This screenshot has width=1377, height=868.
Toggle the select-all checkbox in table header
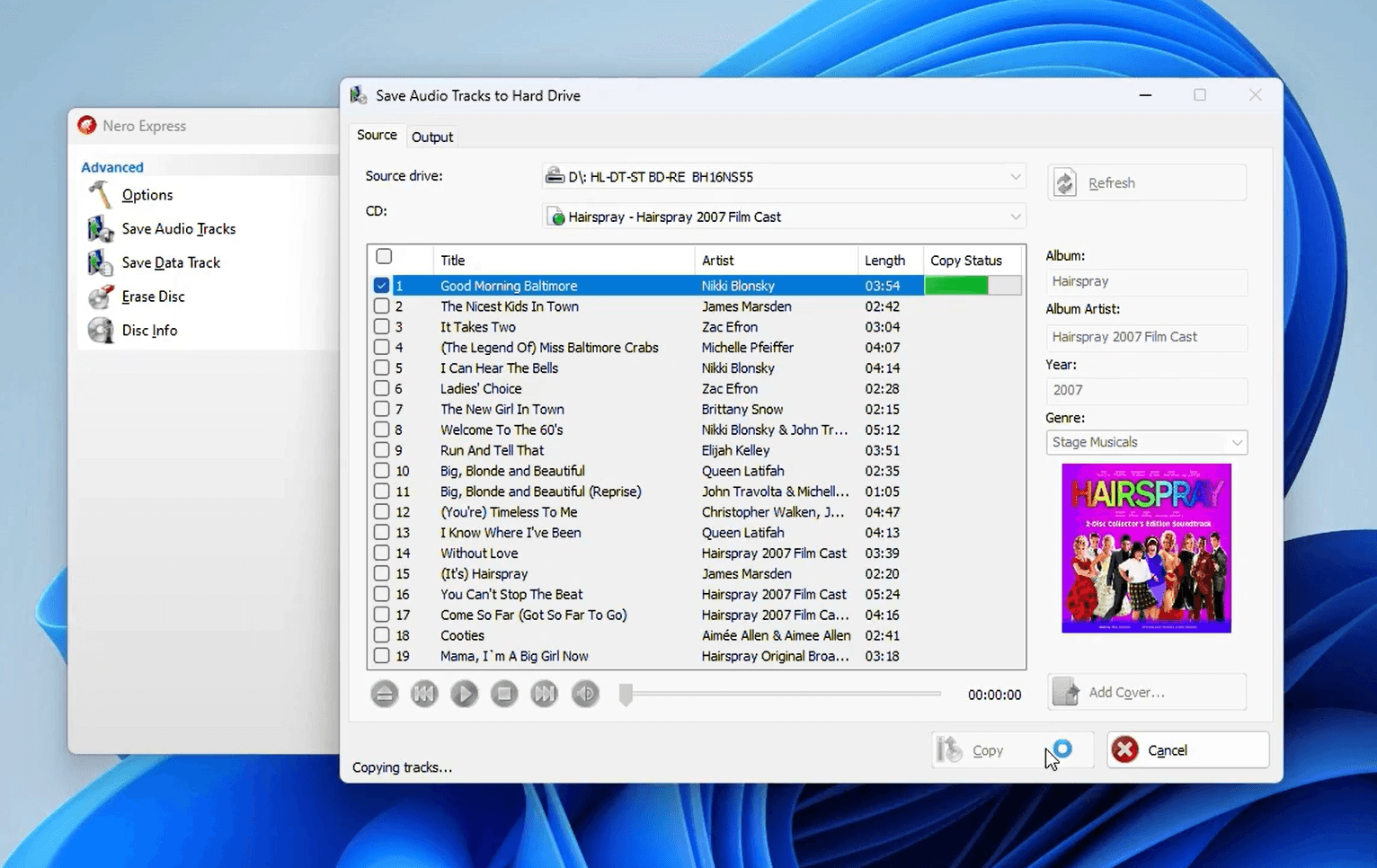pos(384,257)
